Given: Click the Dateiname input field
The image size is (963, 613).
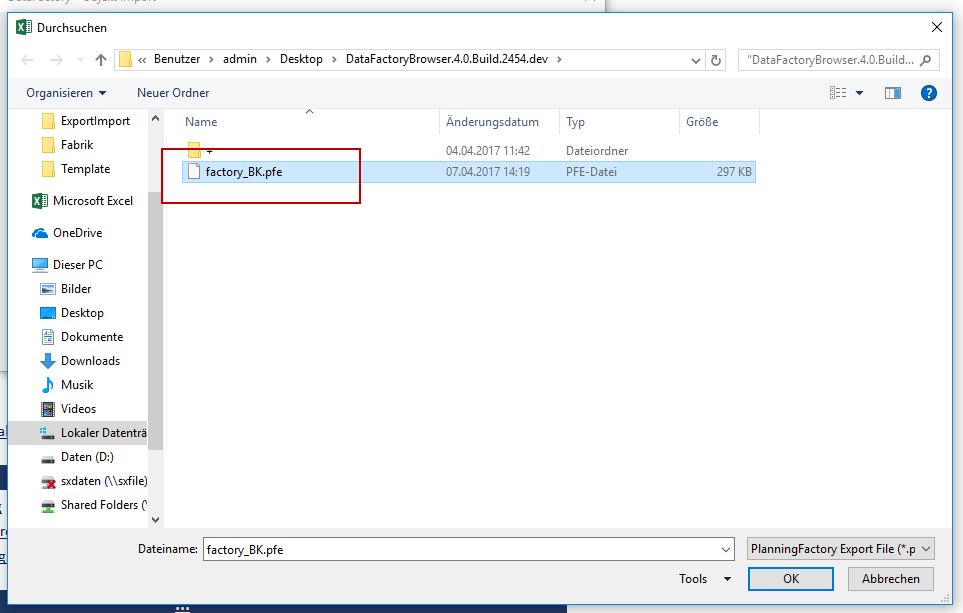Looking at the screenshot, I should click(460, 549).
